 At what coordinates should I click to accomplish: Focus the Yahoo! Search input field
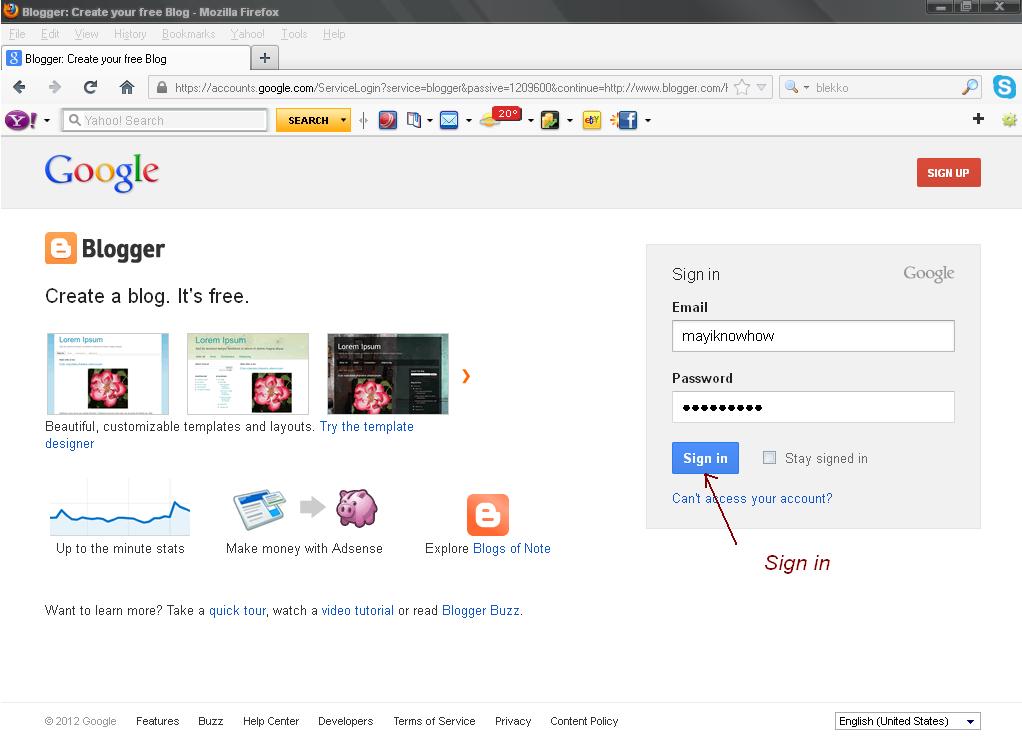pyautogui.click(x=165, y=120)
